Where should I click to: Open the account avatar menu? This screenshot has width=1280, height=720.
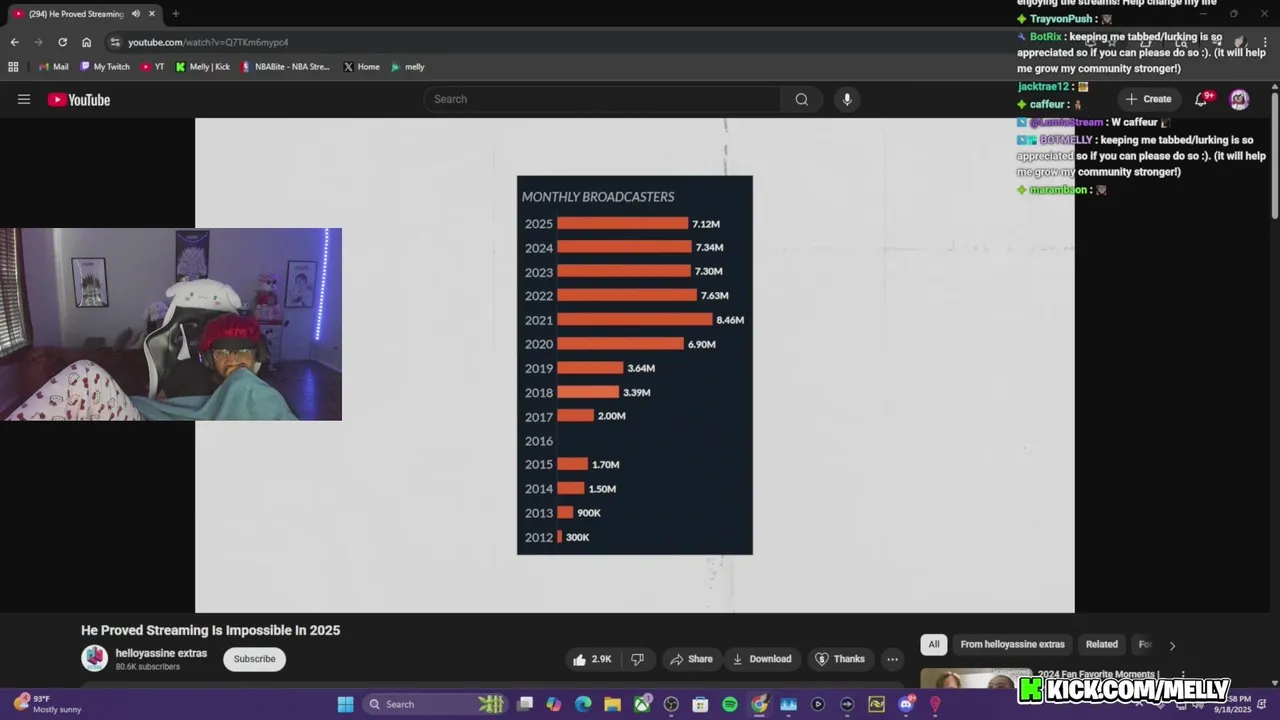[x=1239, y=99]
